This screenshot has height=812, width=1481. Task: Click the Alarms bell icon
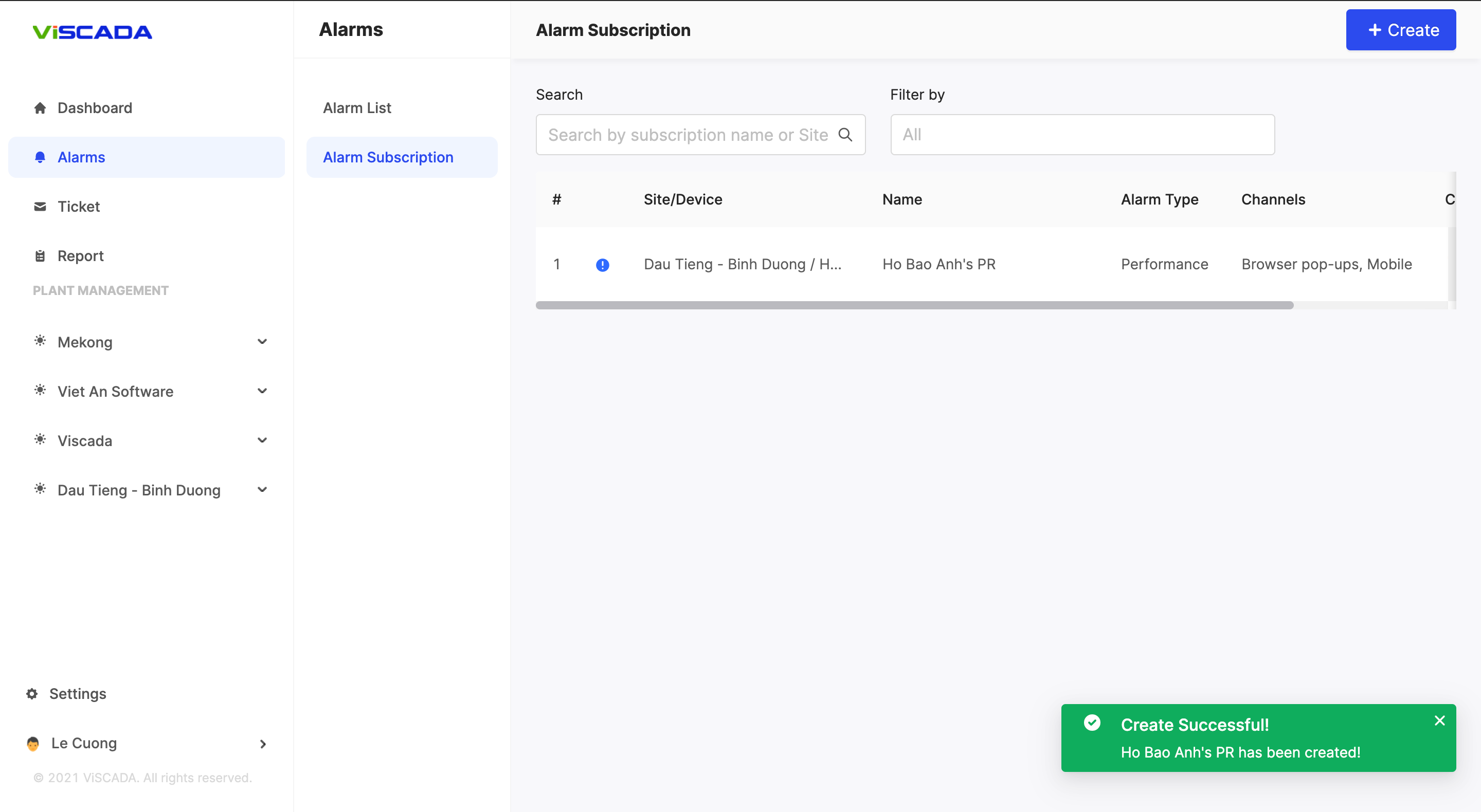(x=40, y=157)
